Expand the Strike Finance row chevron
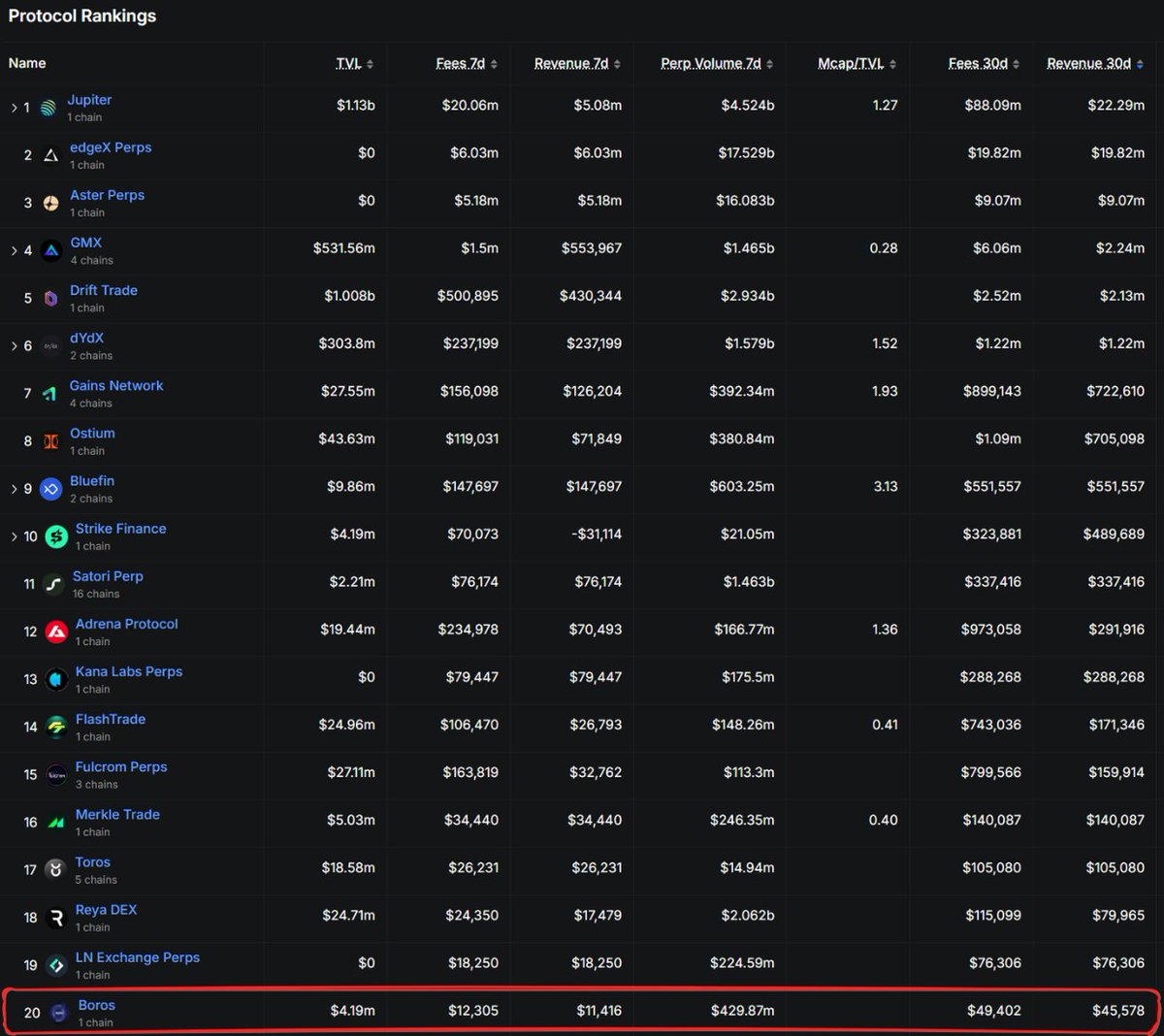1164x1036 pixels. tap(14, 536)
